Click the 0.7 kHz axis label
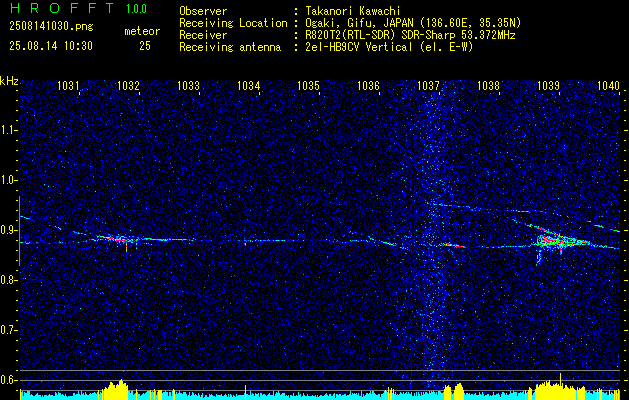 [x=7, y=330]
